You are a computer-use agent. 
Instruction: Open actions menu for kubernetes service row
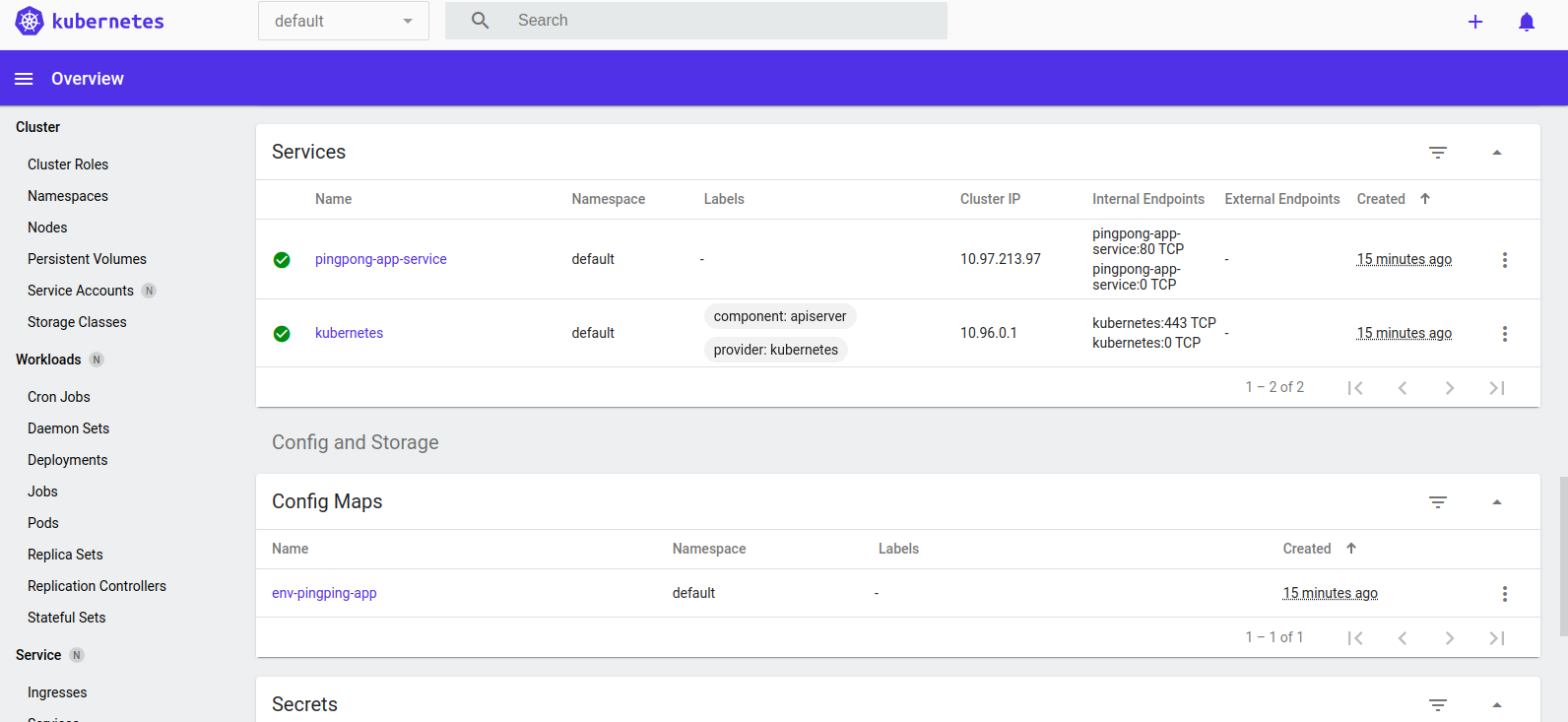click(x=1505, y=334)
